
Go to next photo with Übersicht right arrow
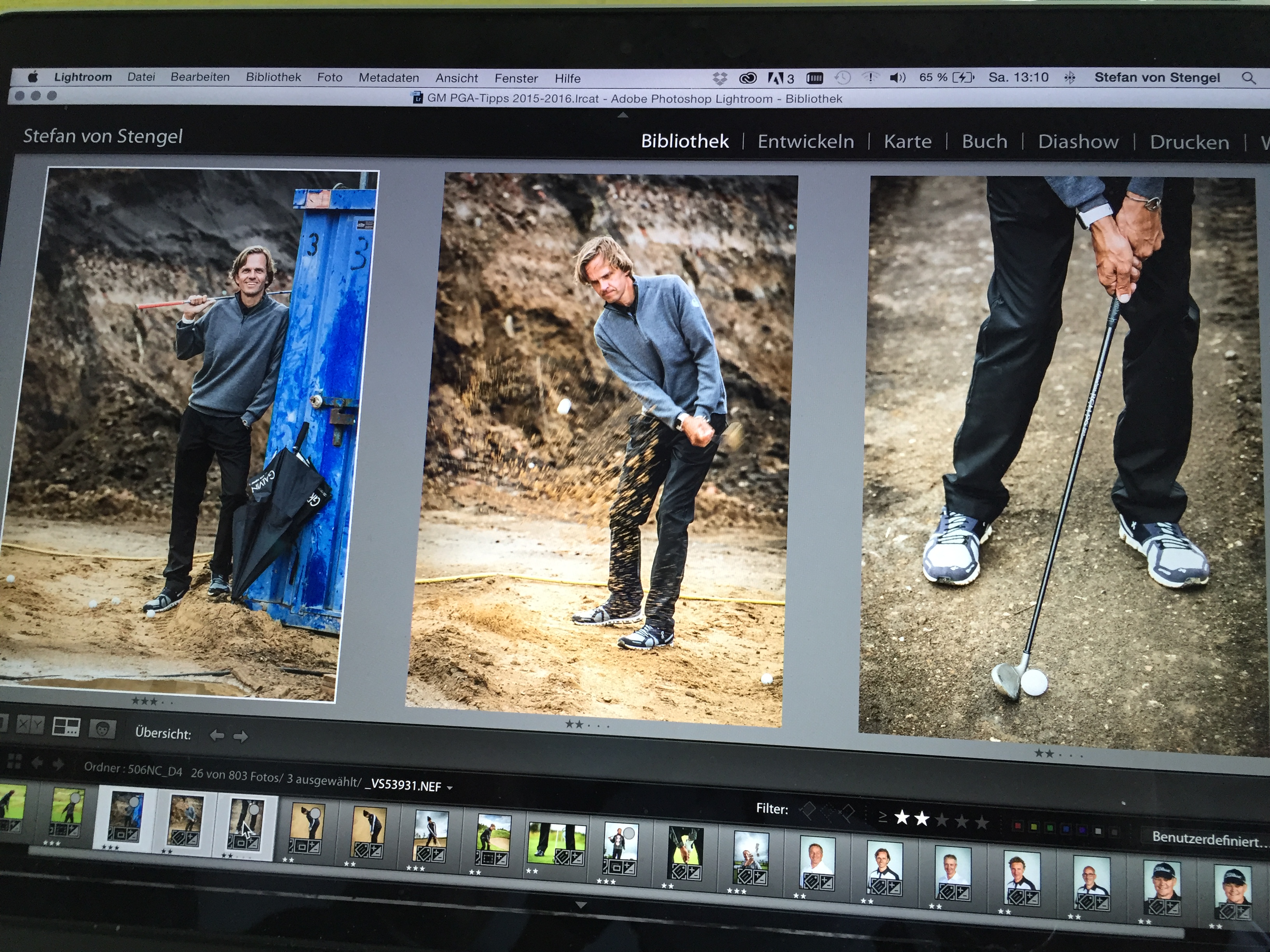[x=240, y=736]
